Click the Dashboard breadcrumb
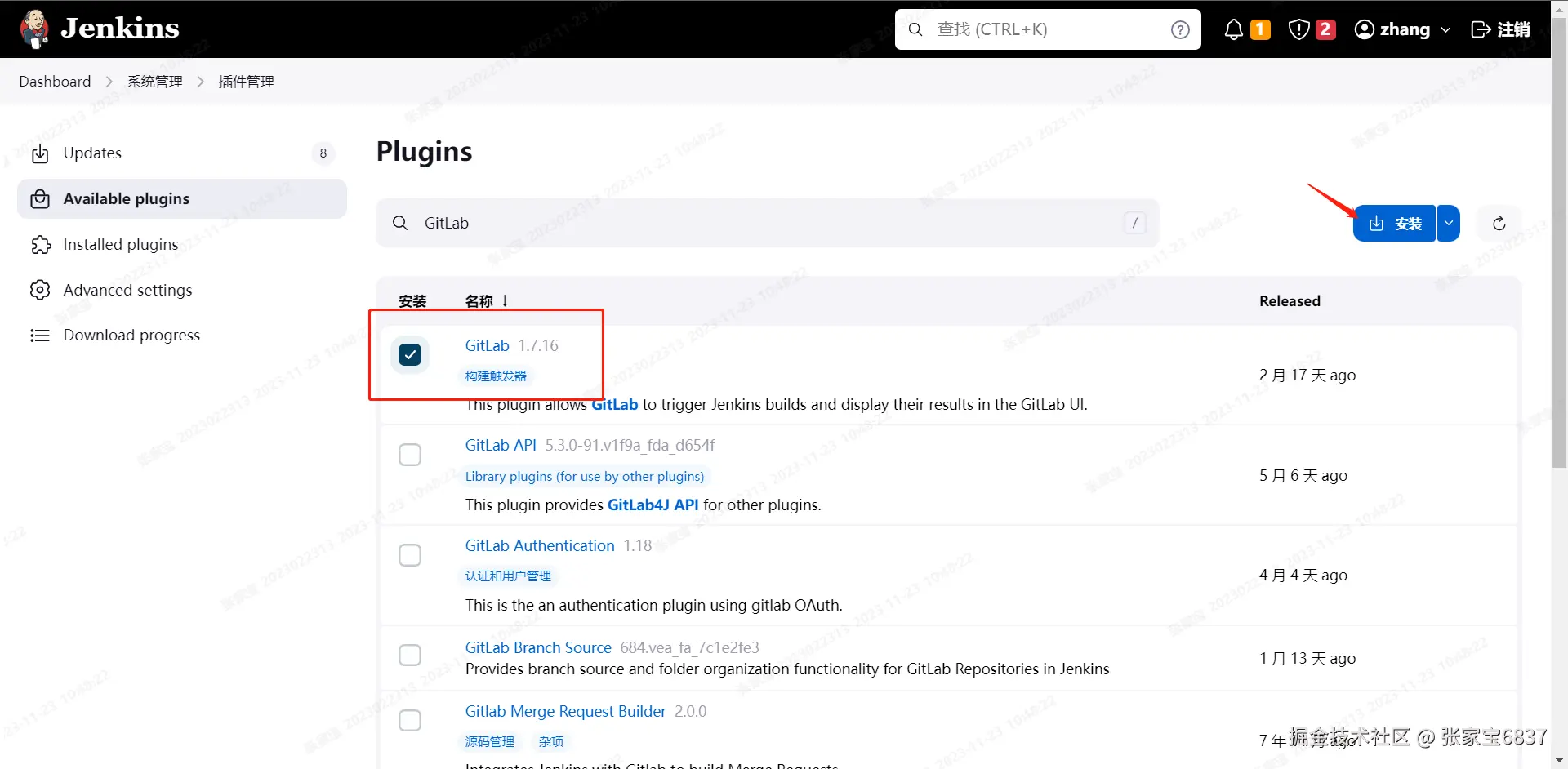The width and height of the screenshot is (1568, 769). click(x=55, y=82)
